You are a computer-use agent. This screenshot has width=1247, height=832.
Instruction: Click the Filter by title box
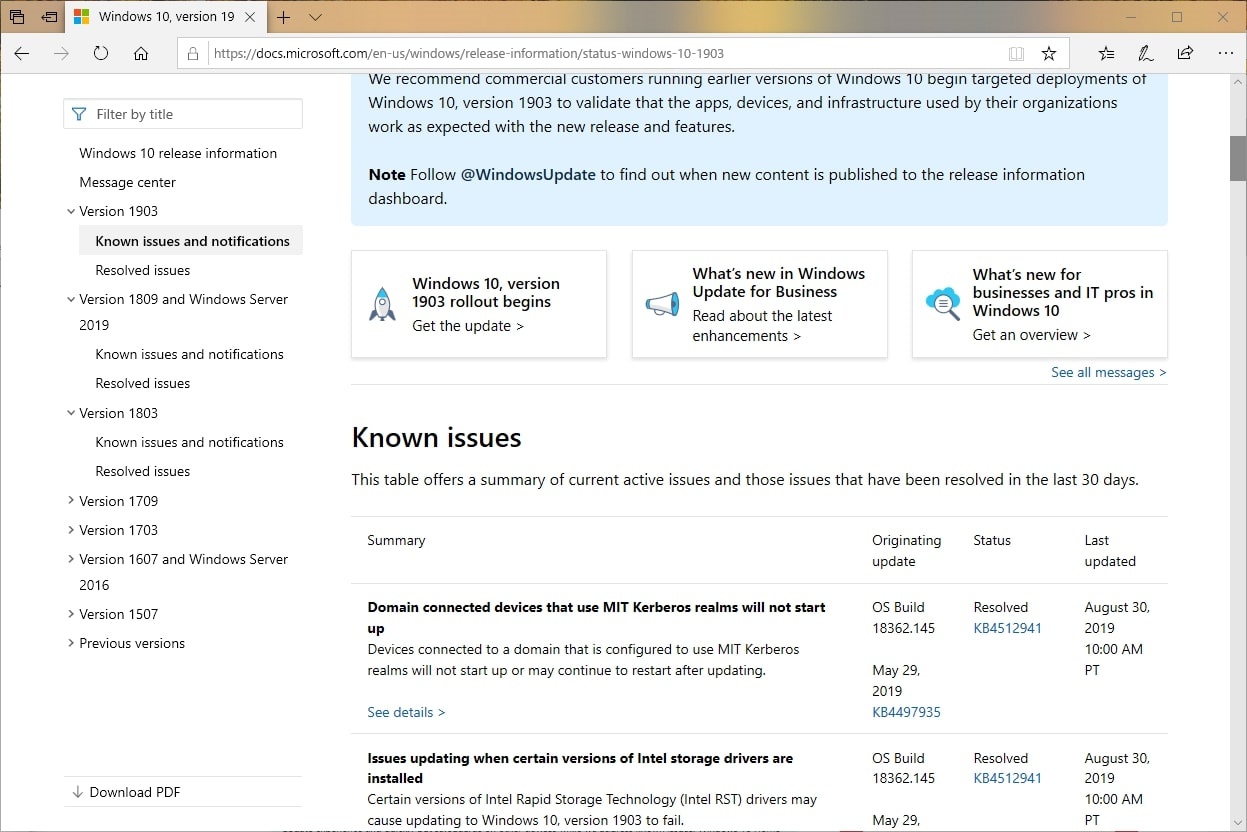tap(183, 114)
